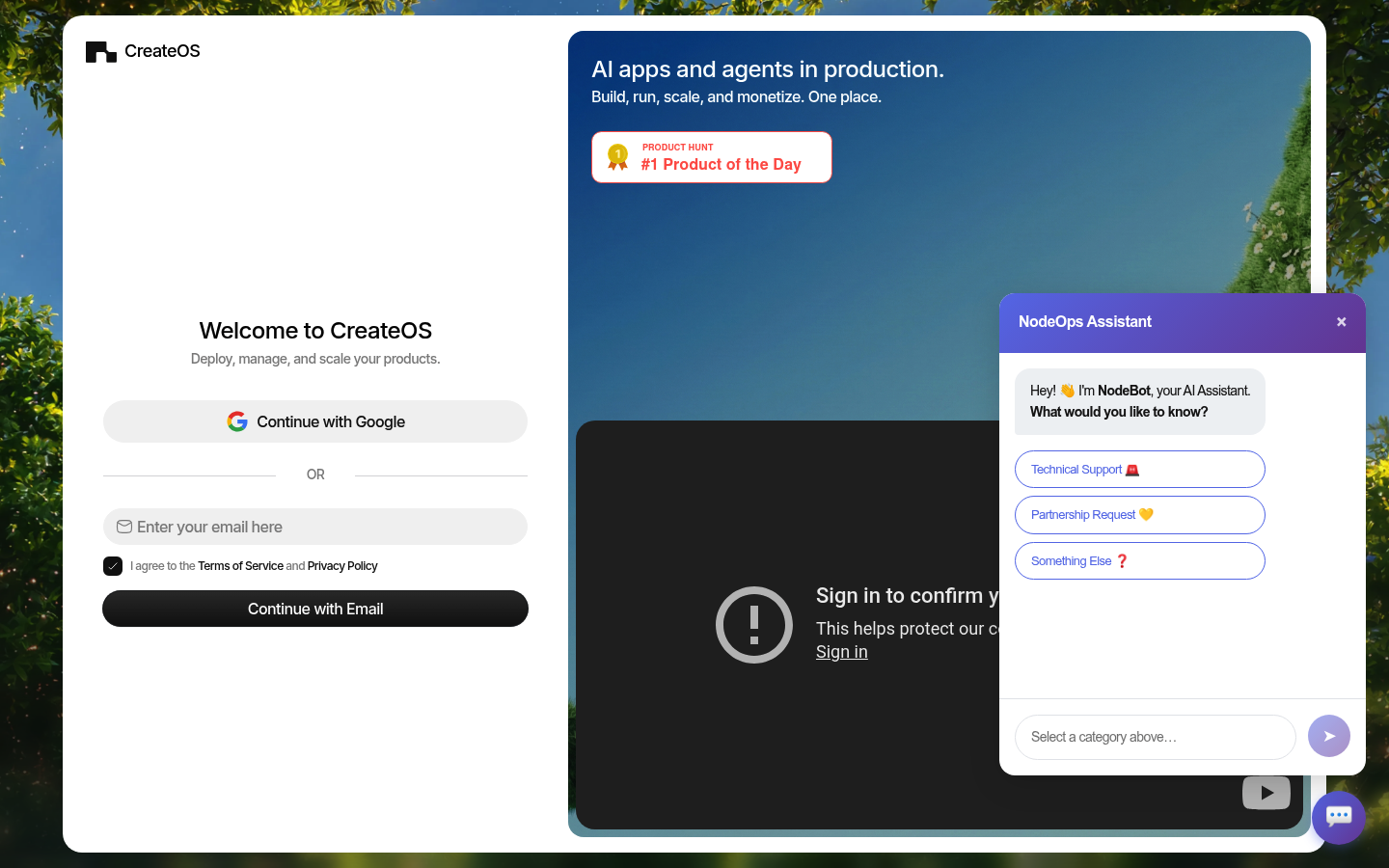
Task: Uncheck the Terms of Service agreement checkbox
Action: (113, 566)
